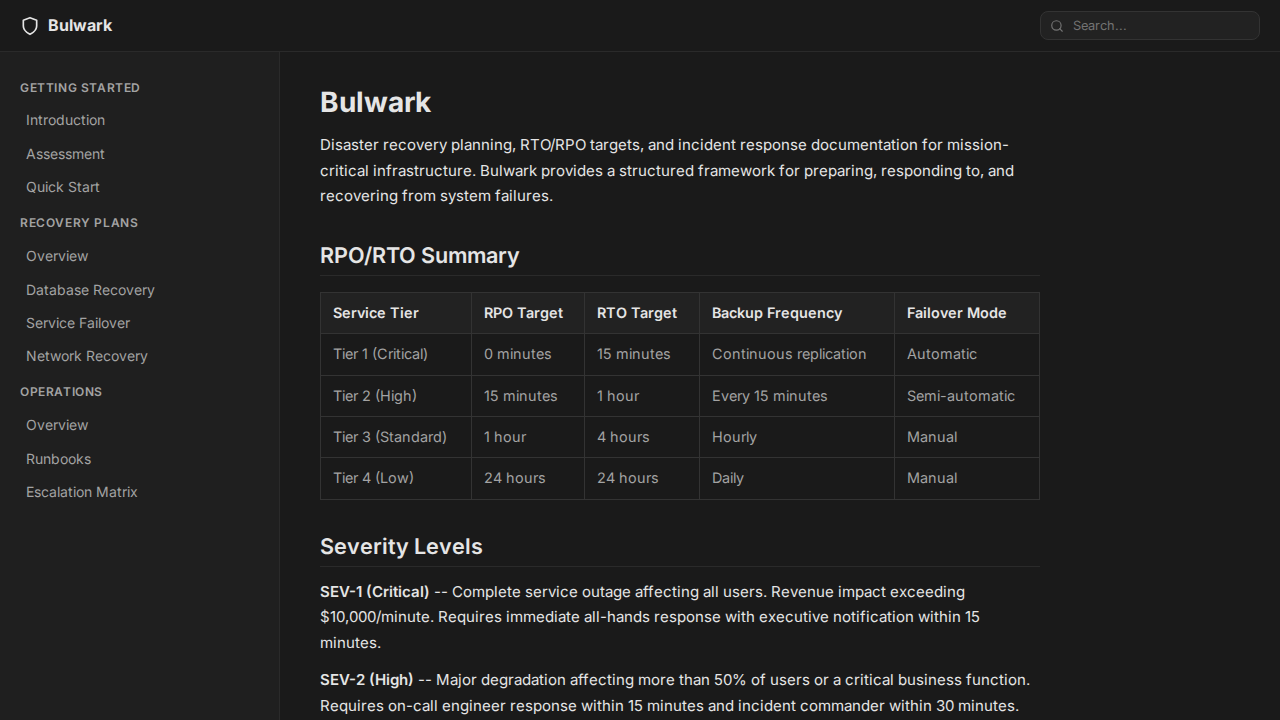Select the Getting Started section header
This screenshot has height=720, width=1280.
pyautogui.click(x=80, y=88)
